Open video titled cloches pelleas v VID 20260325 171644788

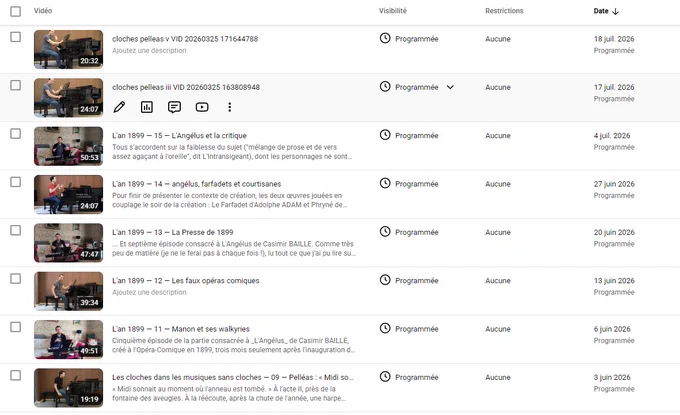tap(185, 39)
